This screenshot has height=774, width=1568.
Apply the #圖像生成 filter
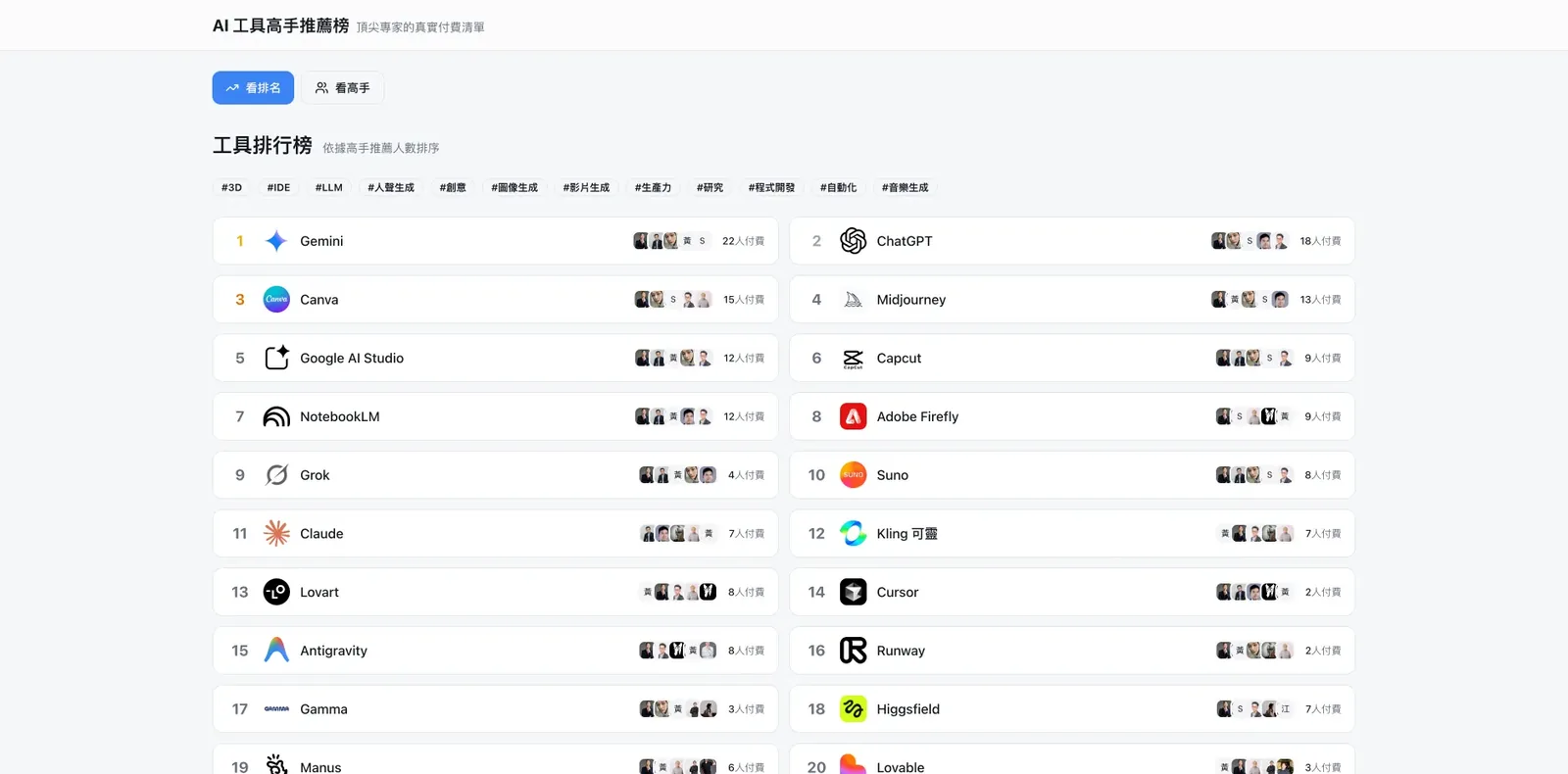click(514, 187)
